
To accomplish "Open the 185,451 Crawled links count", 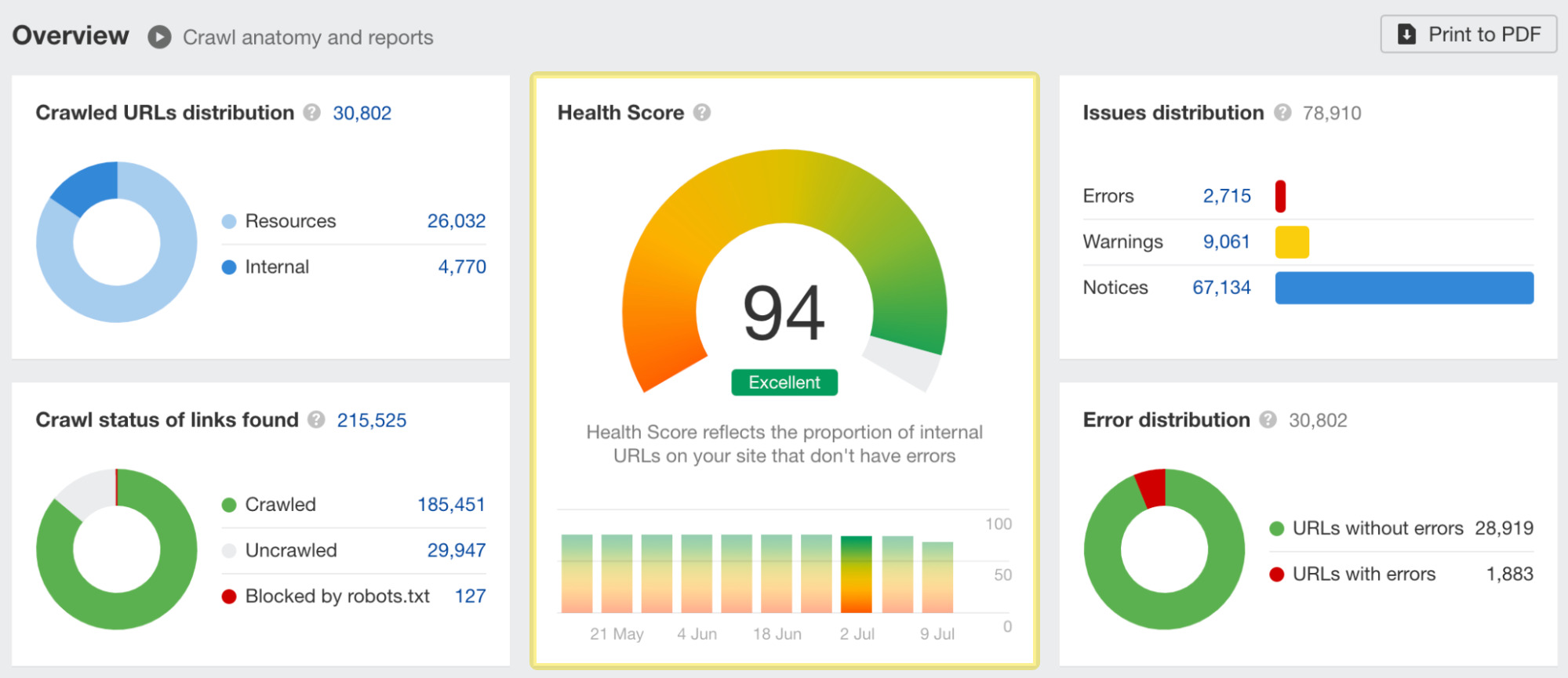I will [x=451, y=505].
